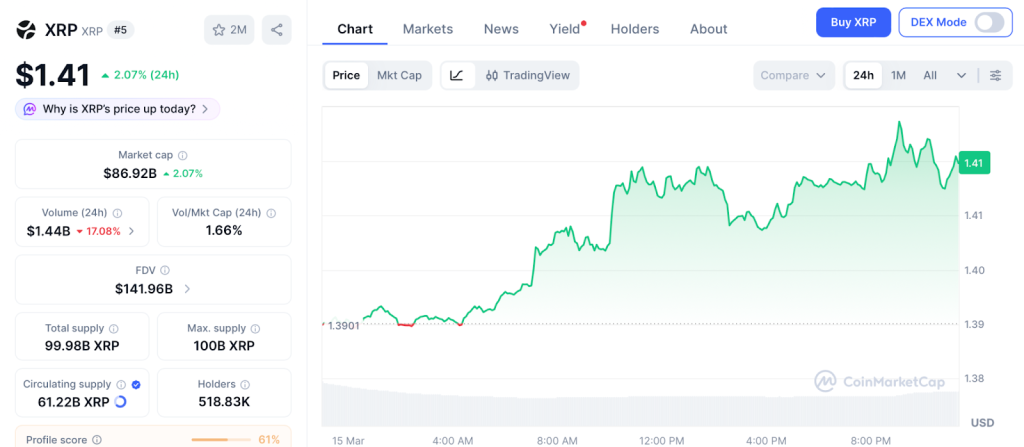Switch chart to Mkt Cap view
The height and width of the screenshot is (447, 1024).
pyautogui.click(x=399, y=75)
